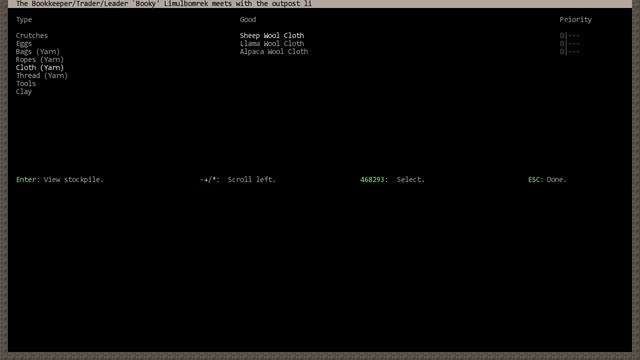Click the Scroll left hint
The height and width of the screenshot is (360, 640).
coord(238,180)
